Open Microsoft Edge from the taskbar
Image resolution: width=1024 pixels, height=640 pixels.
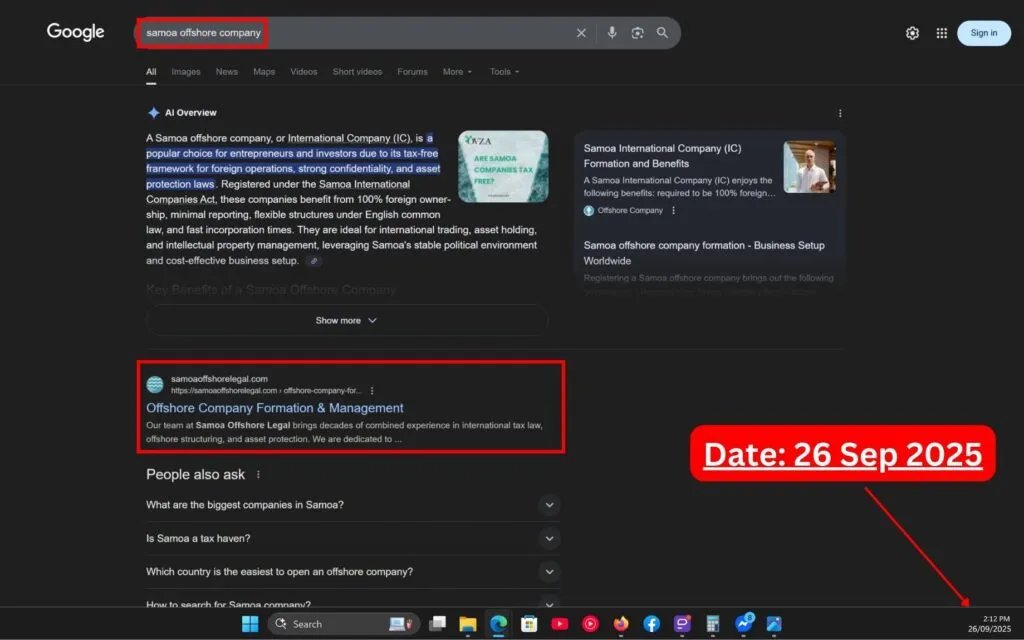pyautogui.click(x=497, y=624)
